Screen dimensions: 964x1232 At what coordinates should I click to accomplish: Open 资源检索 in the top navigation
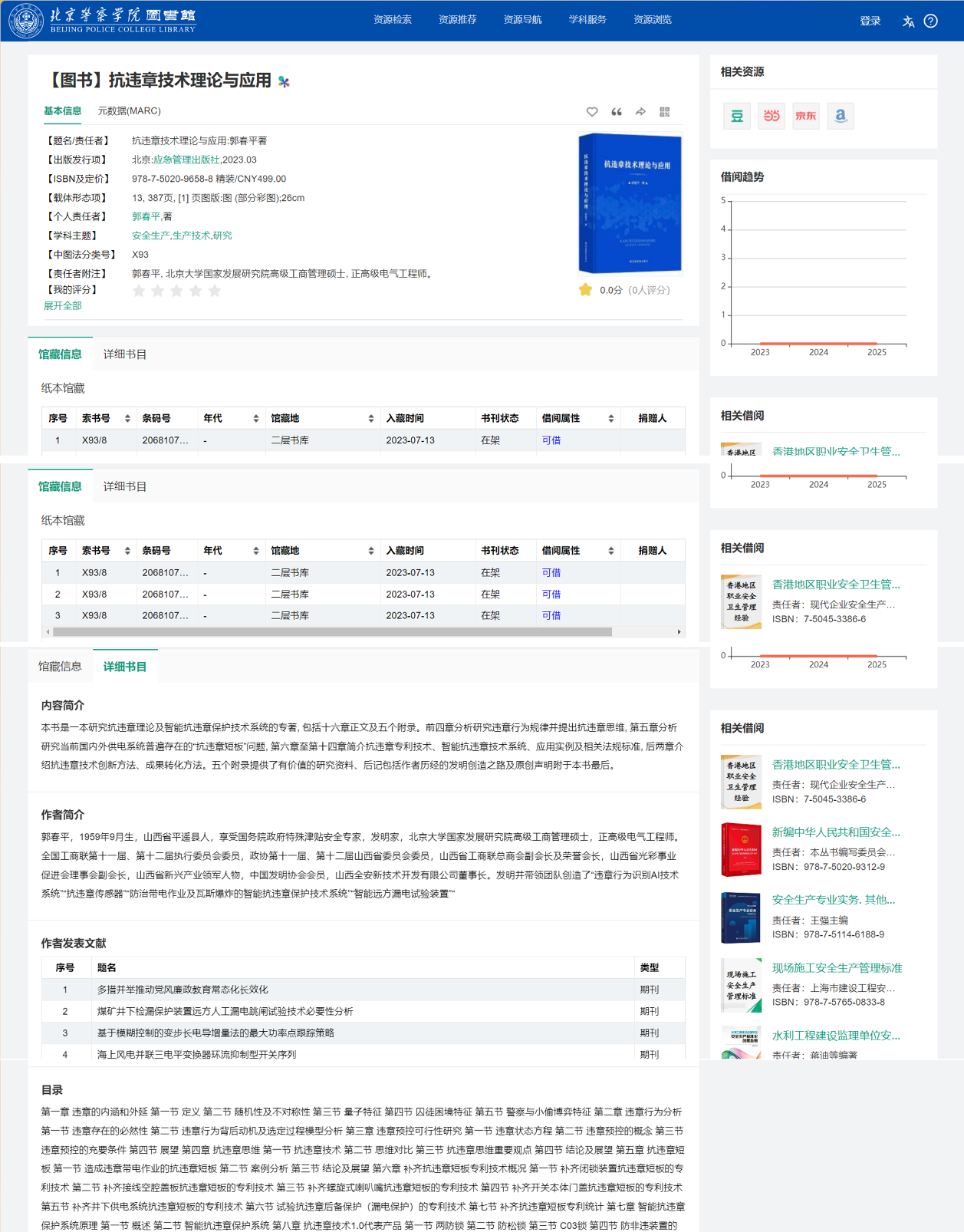(x=392, y=20)
